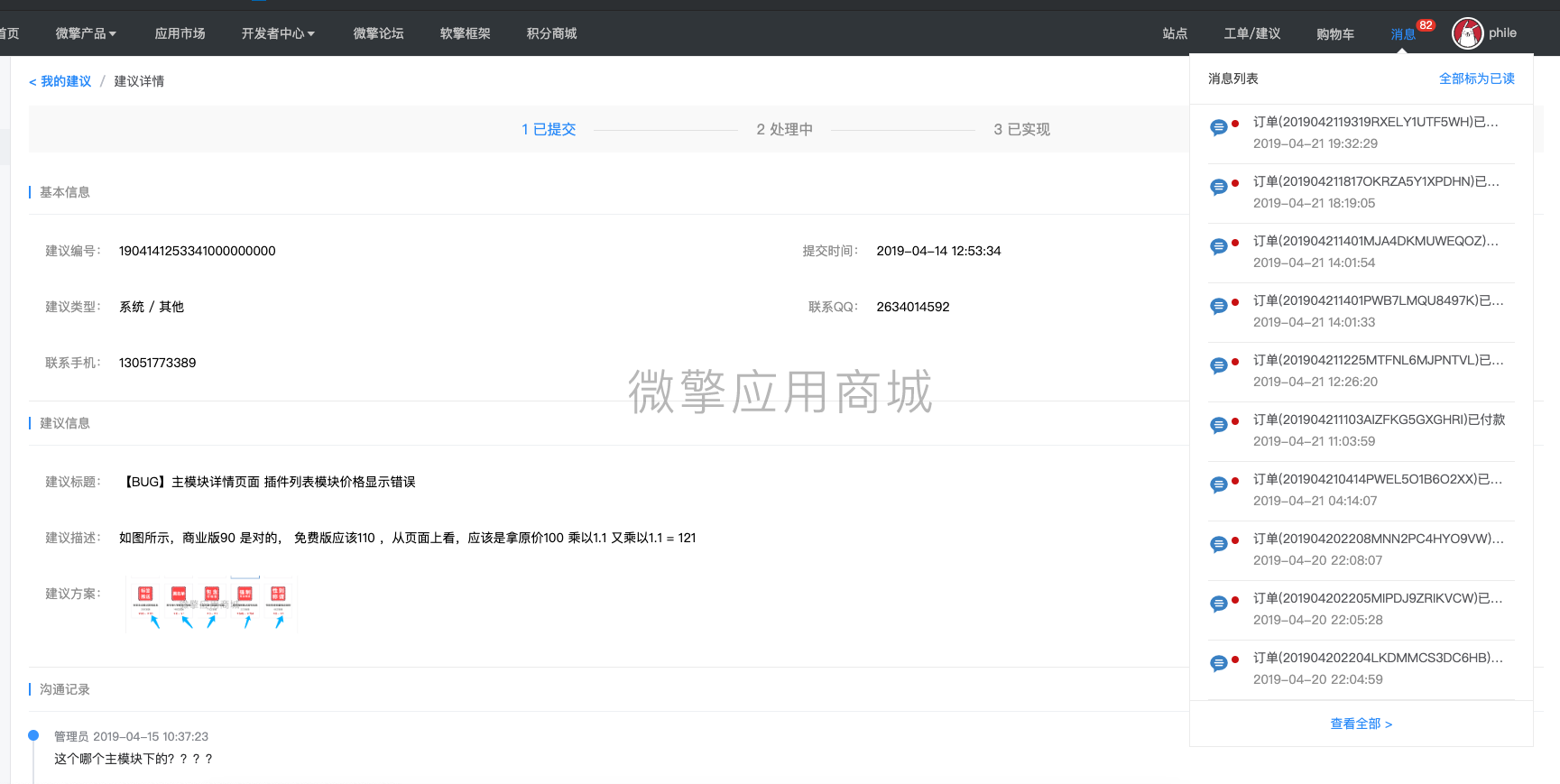Click the chat icon next to order 201904211401MJA4DKMUWEQOZ

[x=1218, y=246]
